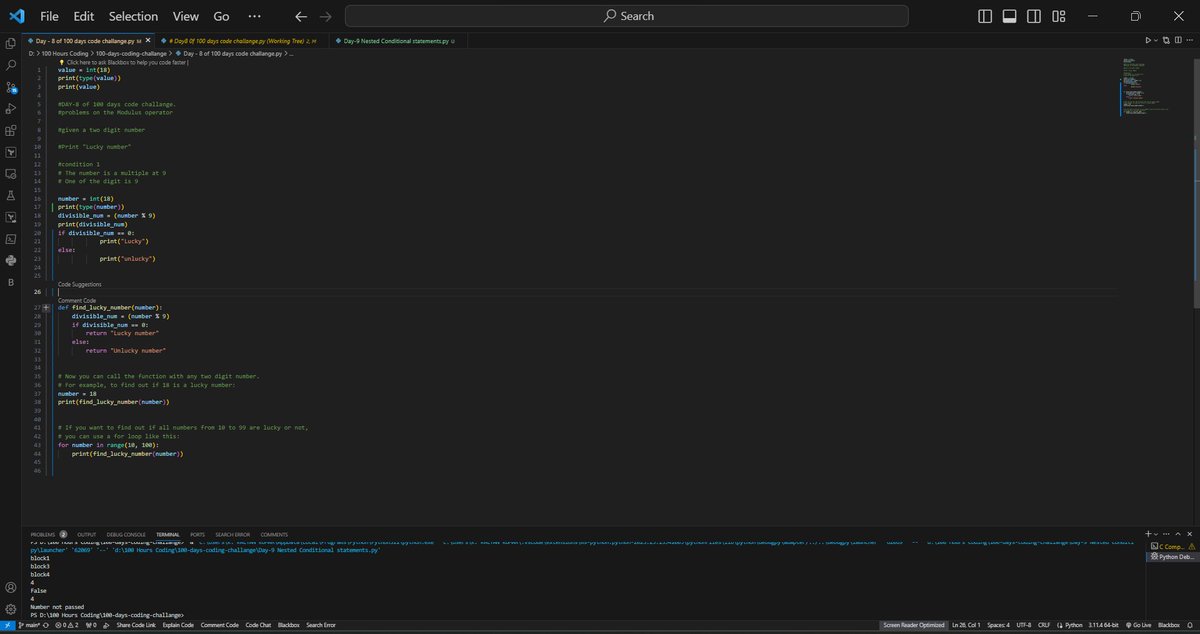Open the Go menu
The height and width of the screenshot is (634, 1200).
pos(222,16)
